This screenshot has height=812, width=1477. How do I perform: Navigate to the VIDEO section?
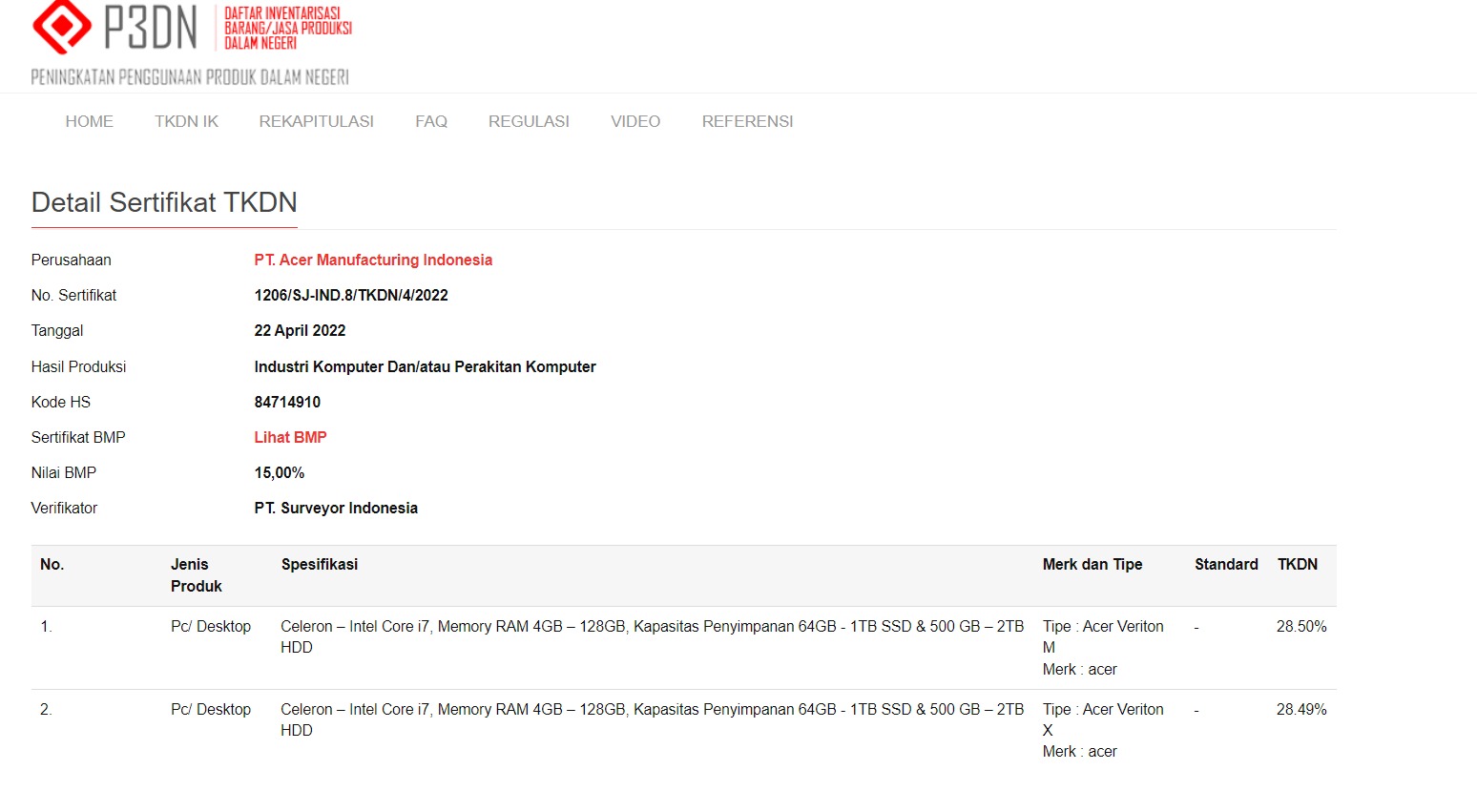pos(635,121)
